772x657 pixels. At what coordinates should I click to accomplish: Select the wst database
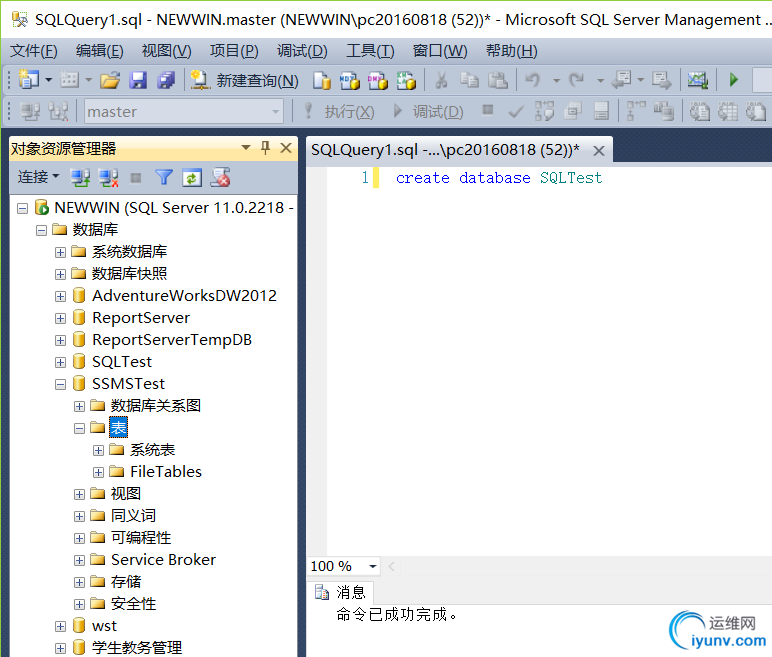coord(104,626)
